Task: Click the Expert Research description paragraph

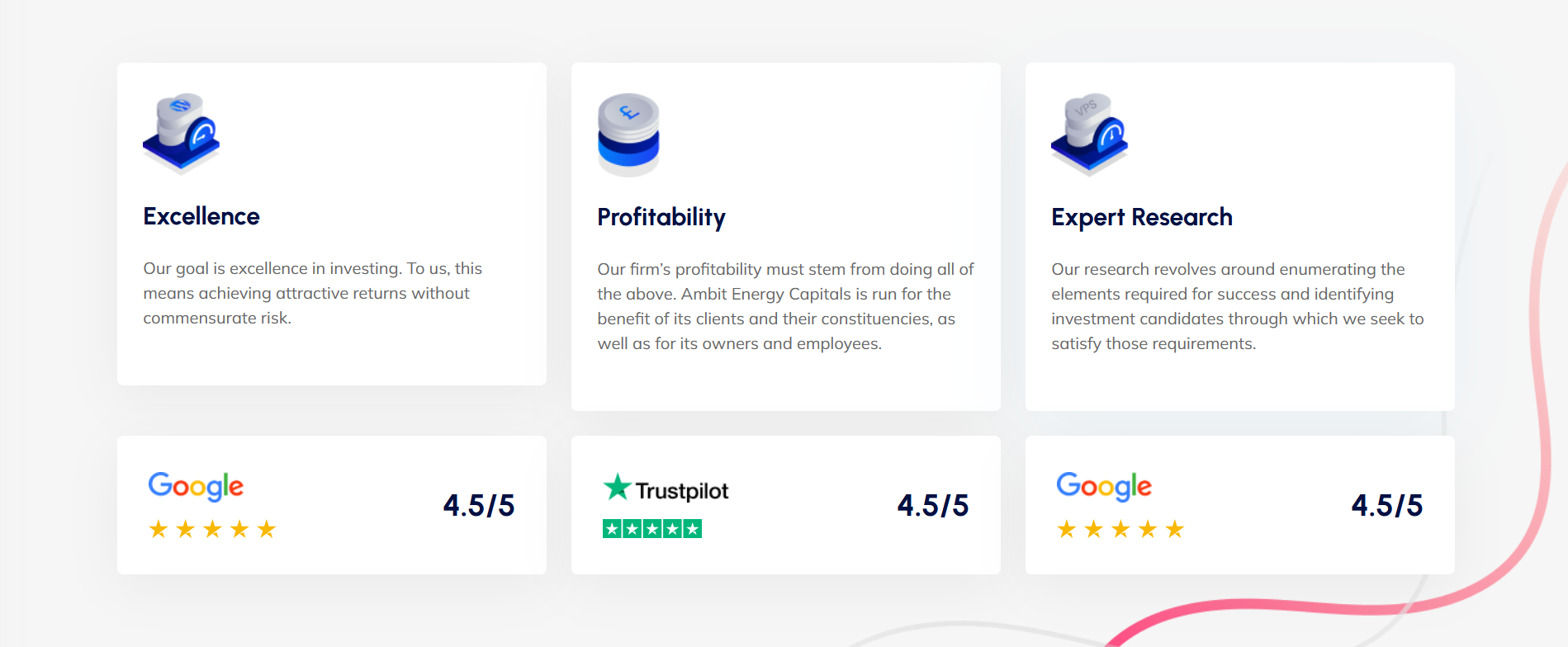Action: coord(1237,306)
